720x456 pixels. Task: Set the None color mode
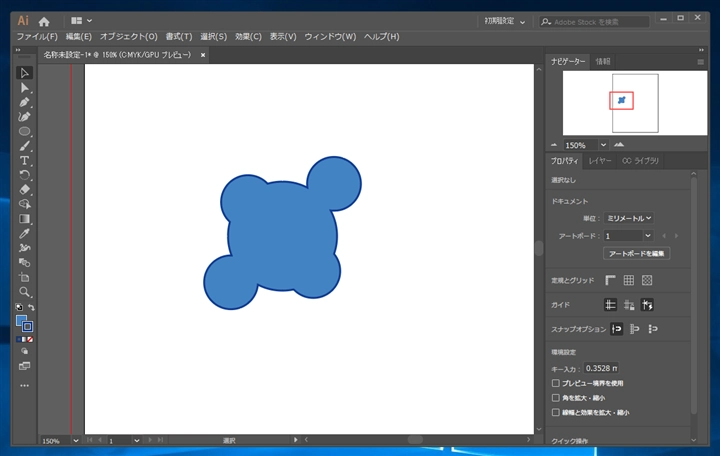[x=30, y=339]
